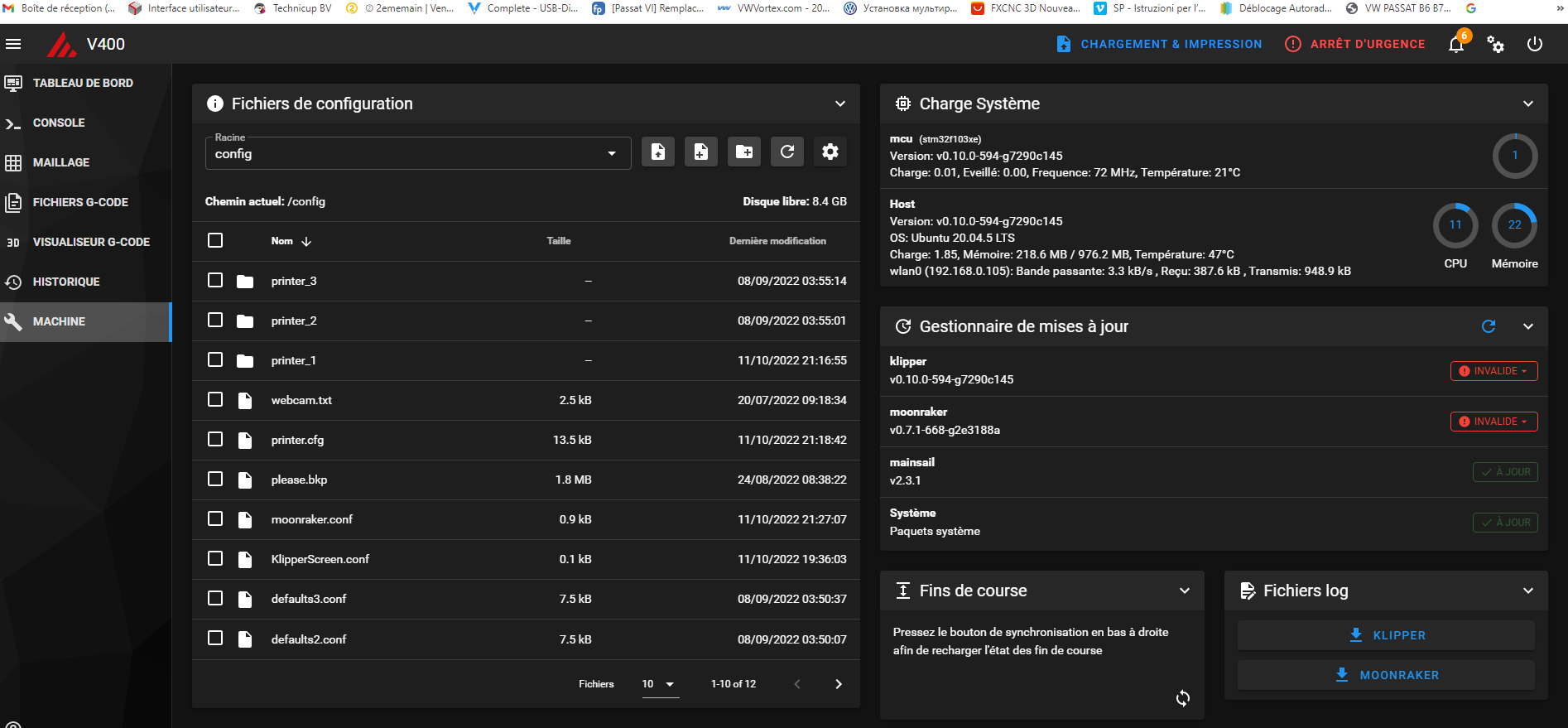Image resolution: width=1568 pixels, height=728 pixels.
Task: Download the Moonraker log file
Action: click(x=1386, y=675)
